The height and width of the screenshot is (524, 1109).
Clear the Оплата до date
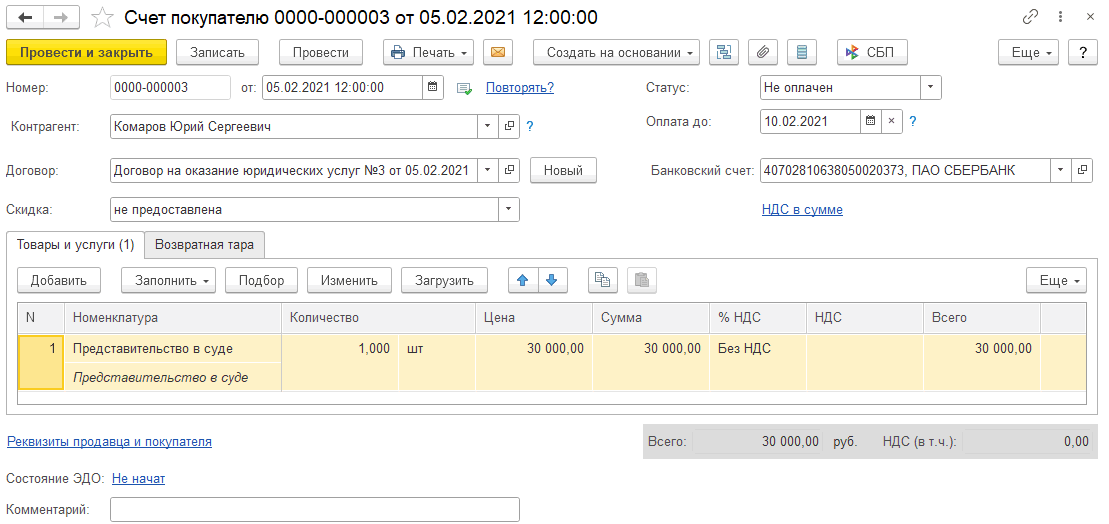[890, 122]
